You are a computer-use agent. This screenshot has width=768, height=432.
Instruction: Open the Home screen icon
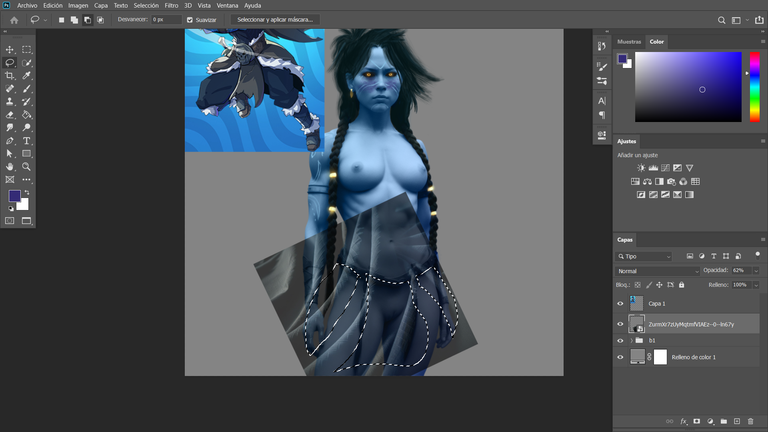click(x=14, y=20)
